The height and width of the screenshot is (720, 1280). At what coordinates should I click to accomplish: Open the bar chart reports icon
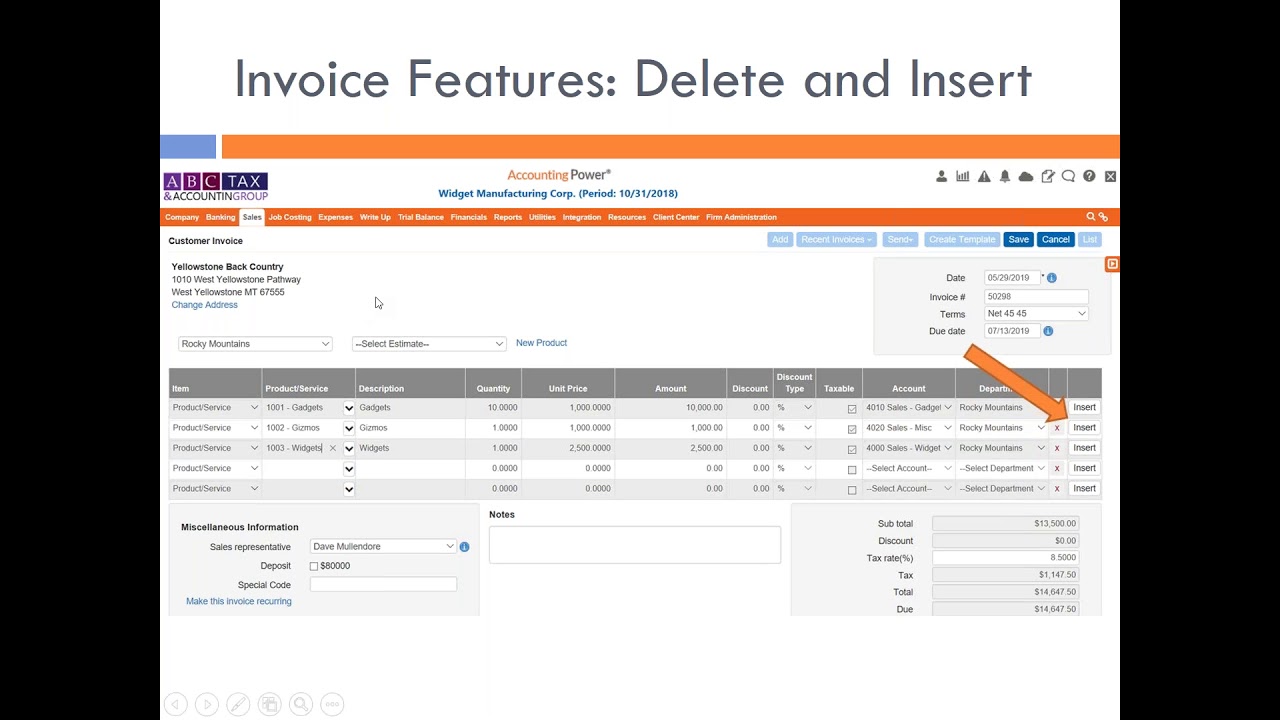tap(962, 176)
